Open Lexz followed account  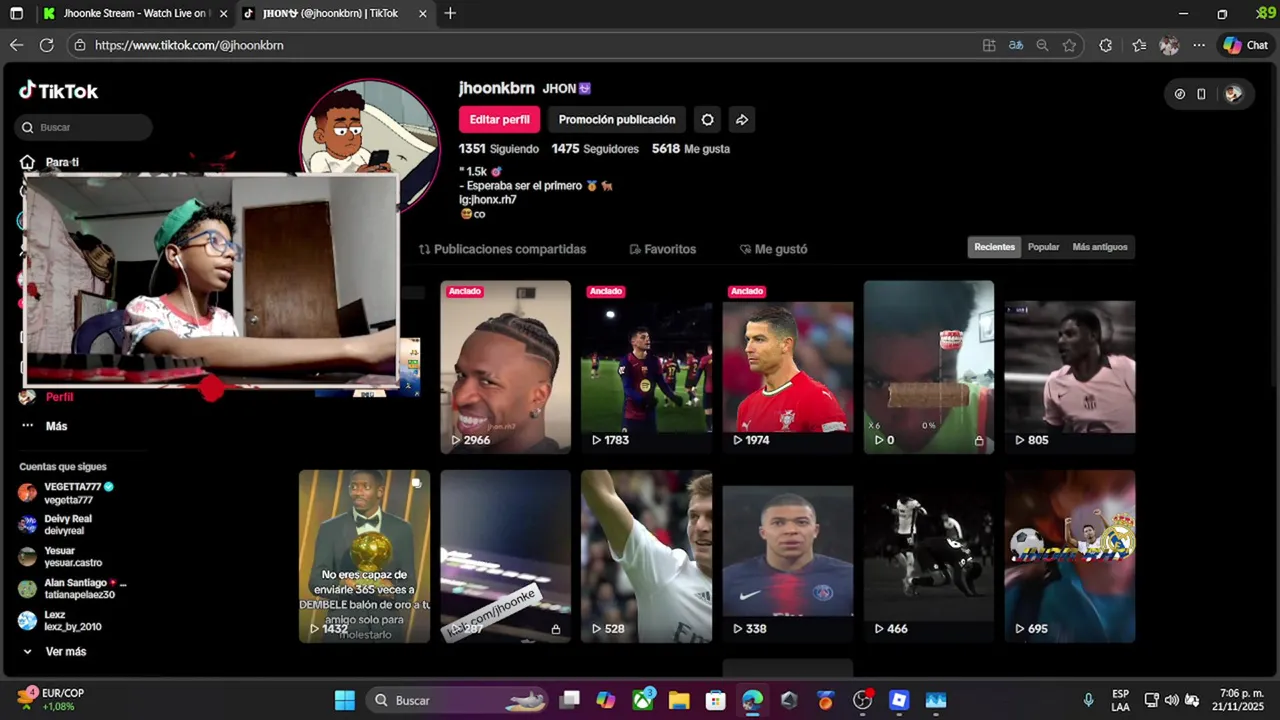[60, 621]
